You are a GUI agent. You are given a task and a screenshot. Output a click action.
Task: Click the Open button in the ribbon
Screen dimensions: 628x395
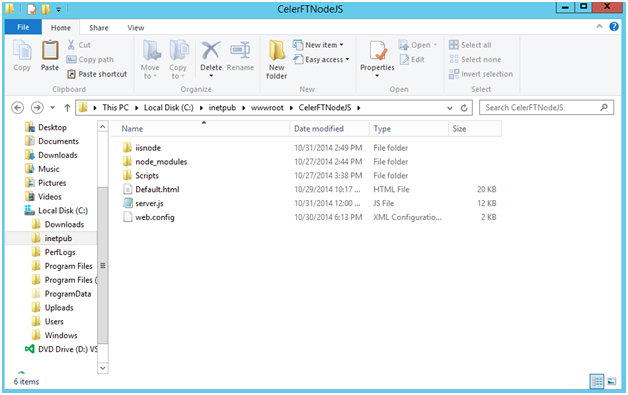pos(418,45)
